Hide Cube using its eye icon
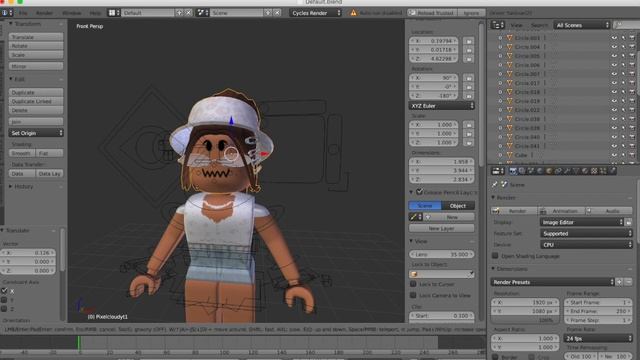Viewport: 640px width, 360px height. [x=614, y=155]
